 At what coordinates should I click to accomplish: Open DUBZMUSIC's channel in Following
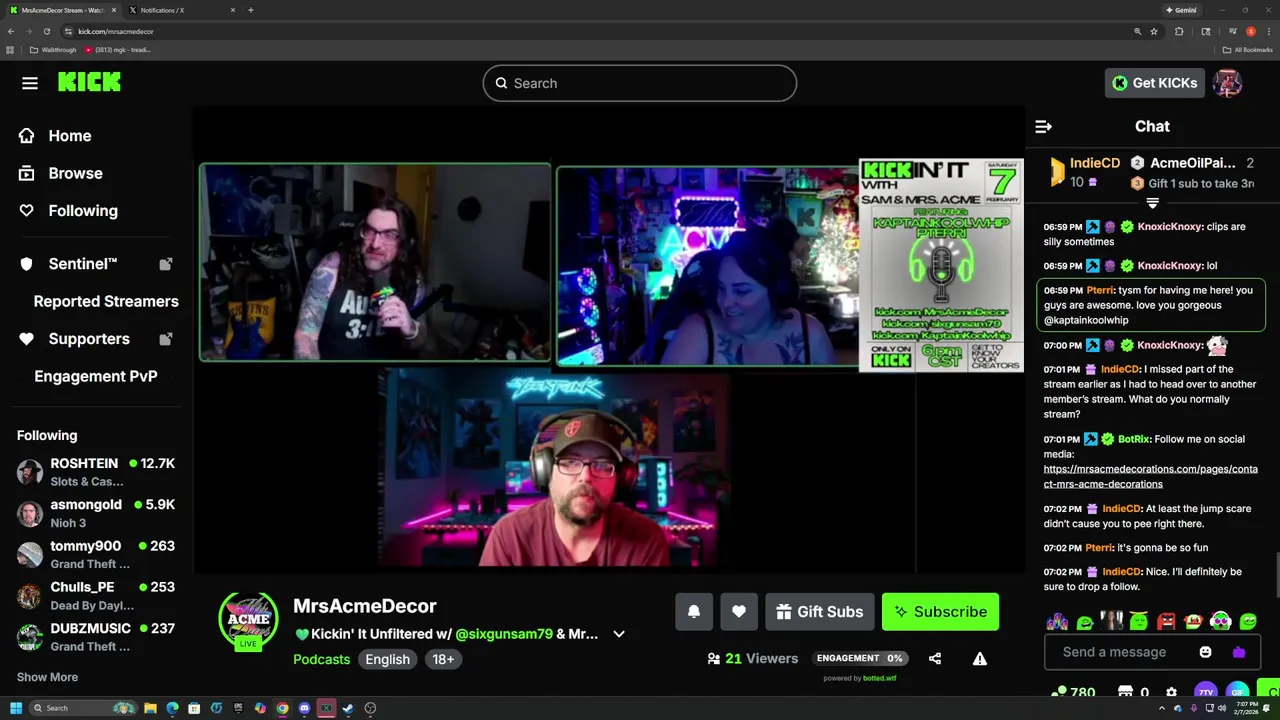click(x=96, y=637)
